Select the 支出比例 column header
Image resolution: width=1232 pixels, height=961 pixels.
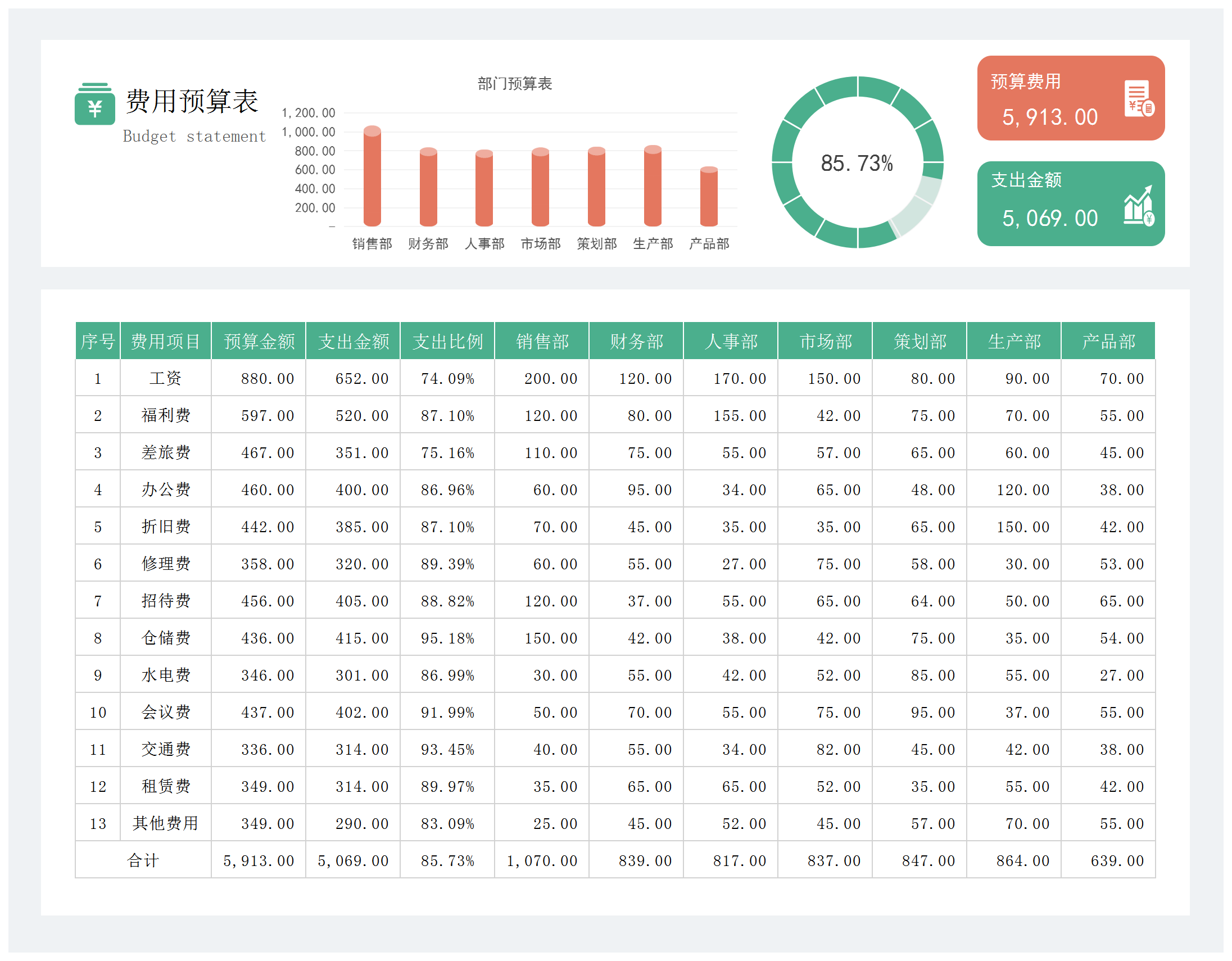(x=447, y=341)
